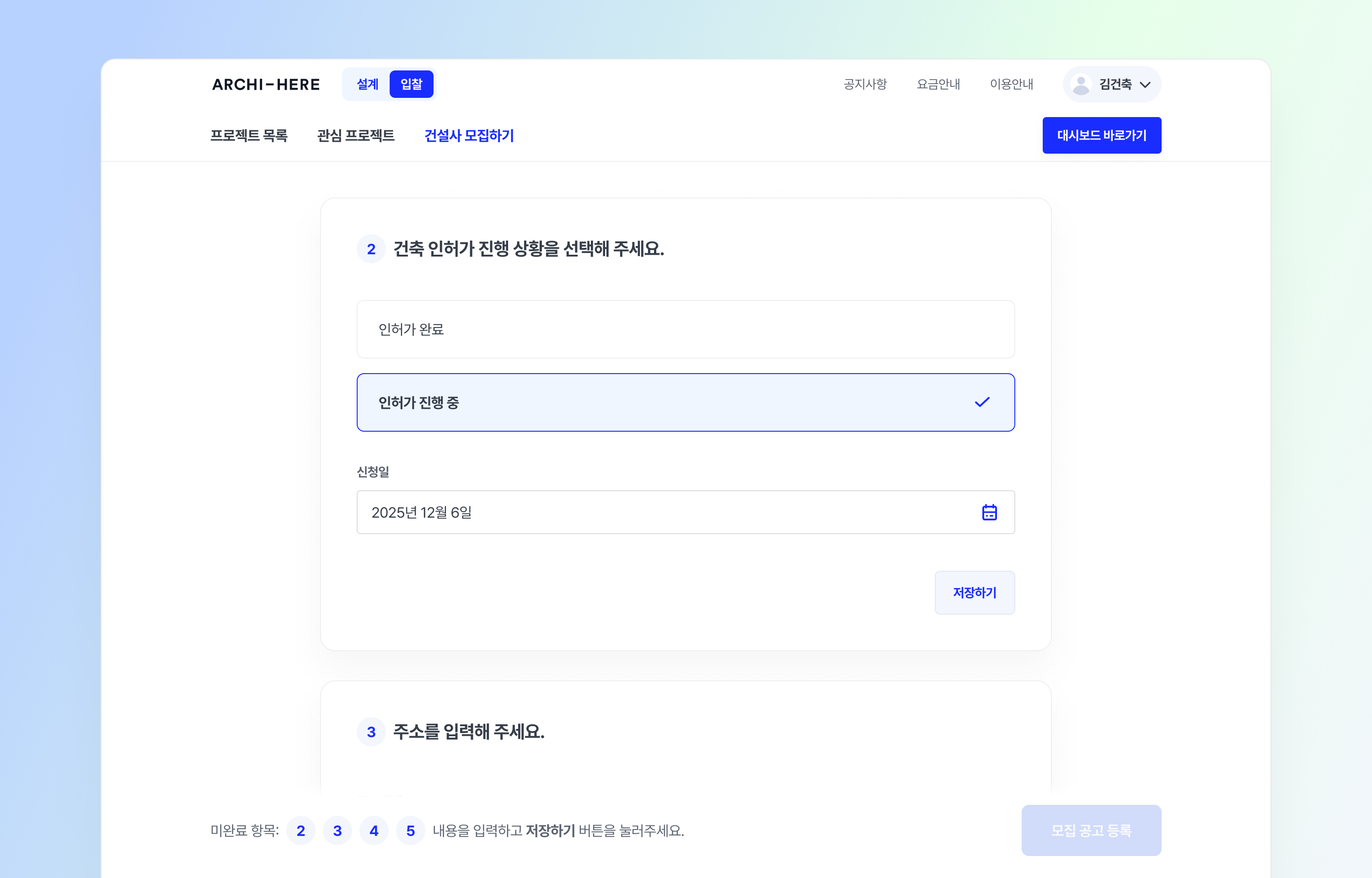Click the 대시보드 바로가기 button

coord(1101,135)
